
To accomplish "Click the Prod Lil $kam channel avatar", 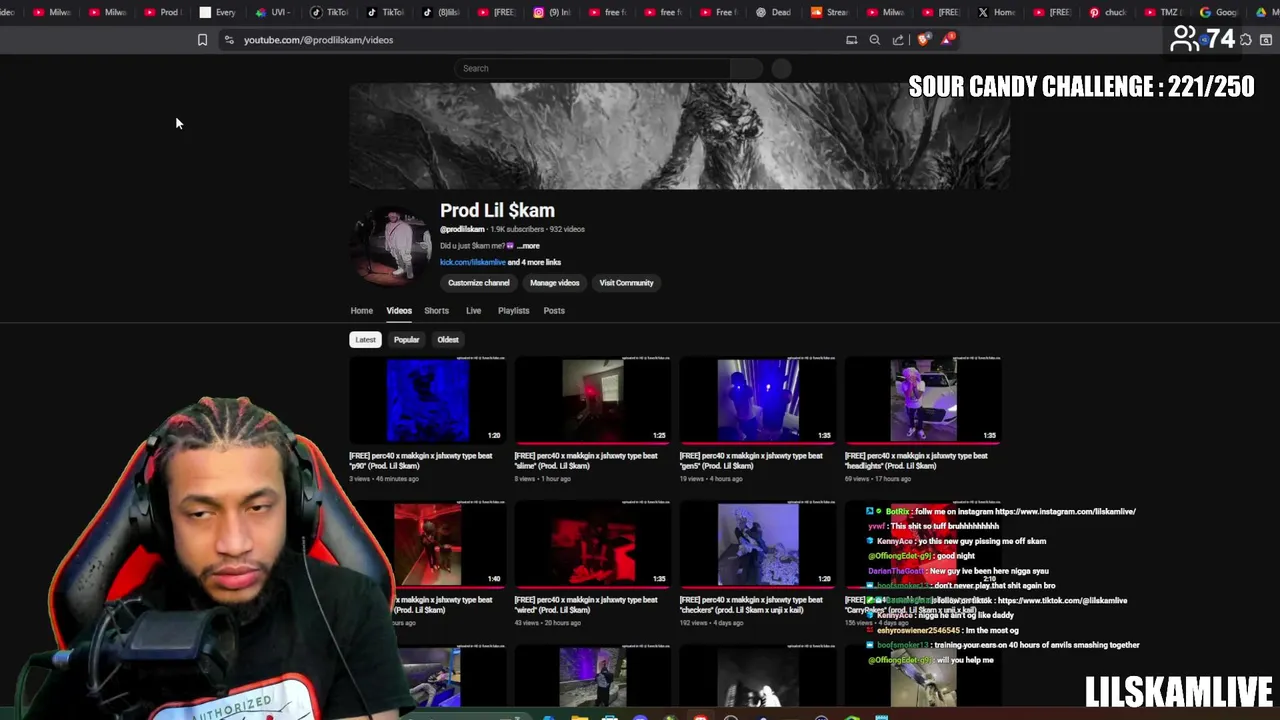I will click(393, 246).
